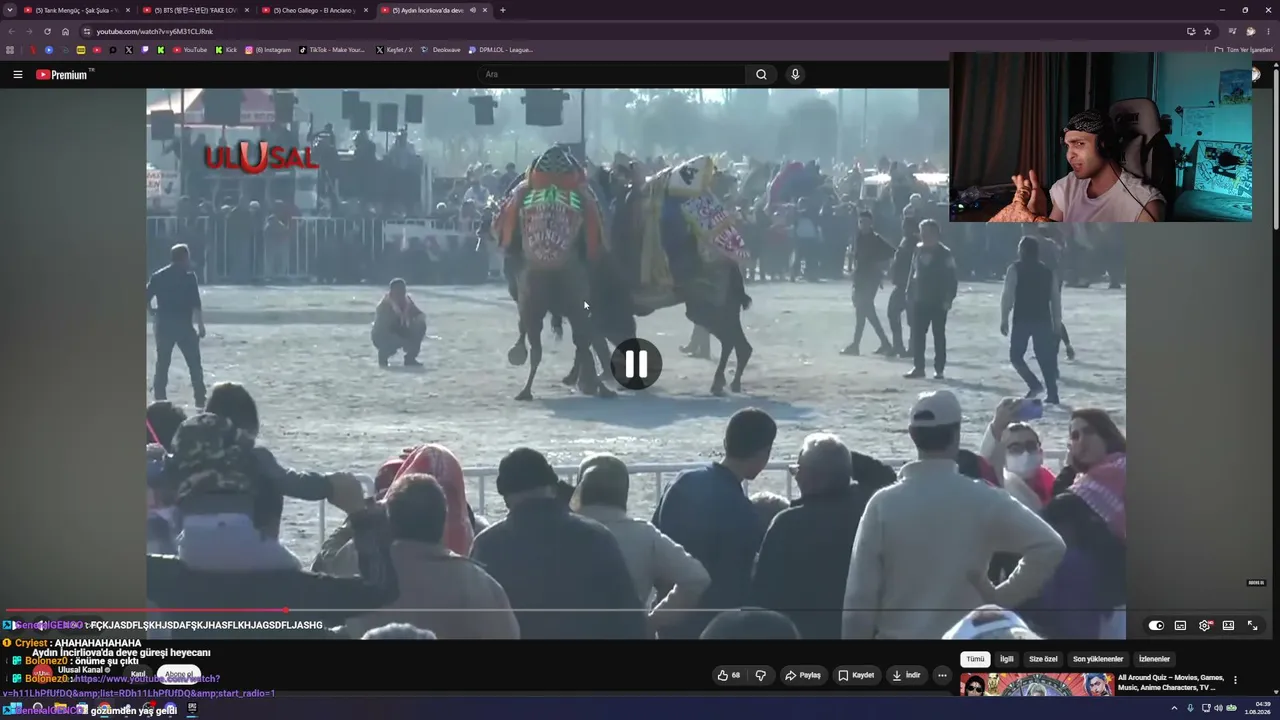The image size is (1280, 720).
Task: Toggle the autoplay switch in the player
Action: click(x=1156, y=625)
